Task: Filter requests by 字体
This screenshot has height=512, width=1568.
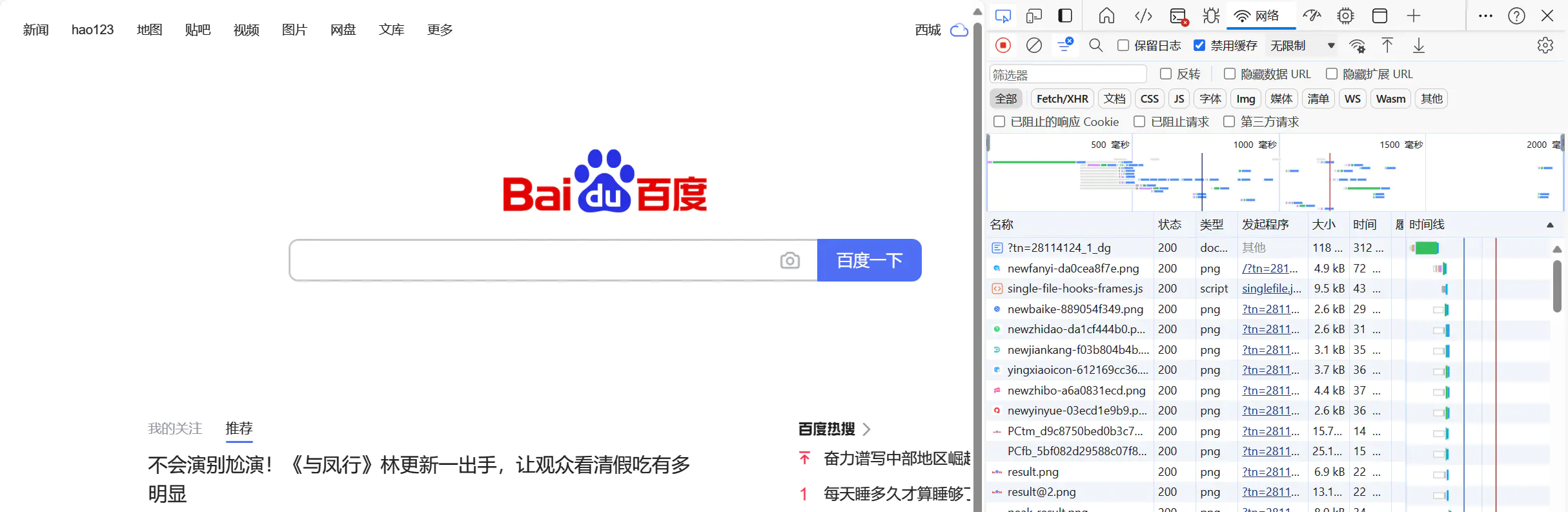Action: pos(1210,99)
